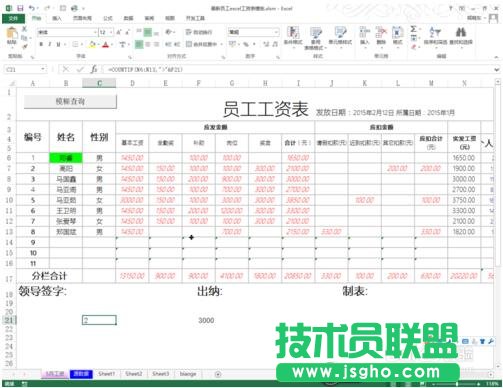The width and height of the screenshot is (503, 388).
Task: Open the font name dropdown
Action: (x=95, y=32)
